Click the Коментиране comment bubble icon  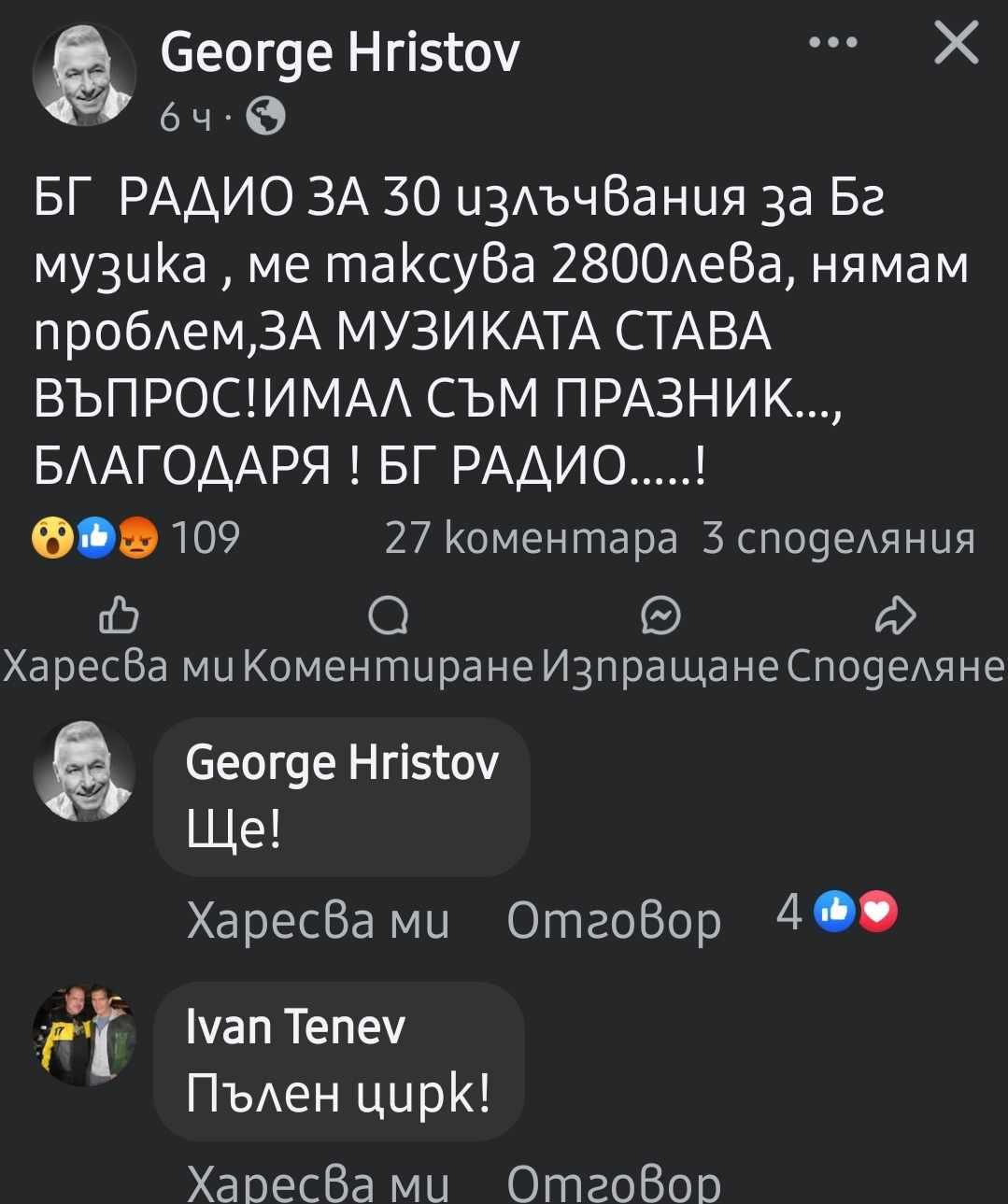[x=386, y=614]
